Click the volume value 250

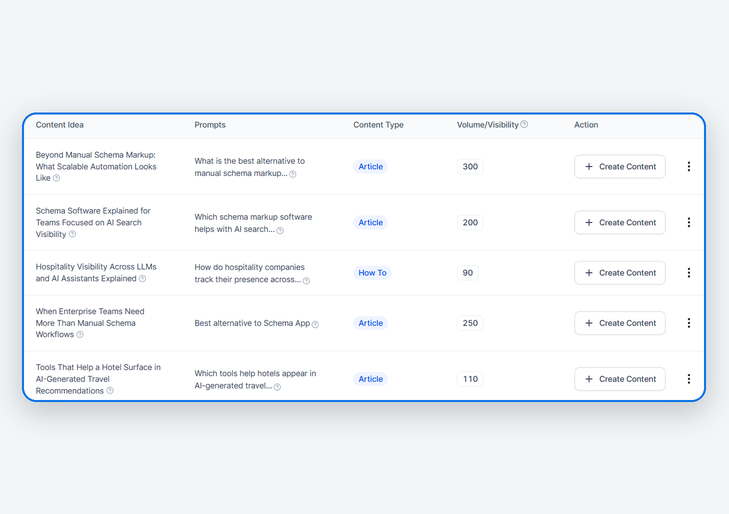coord(470,323)
